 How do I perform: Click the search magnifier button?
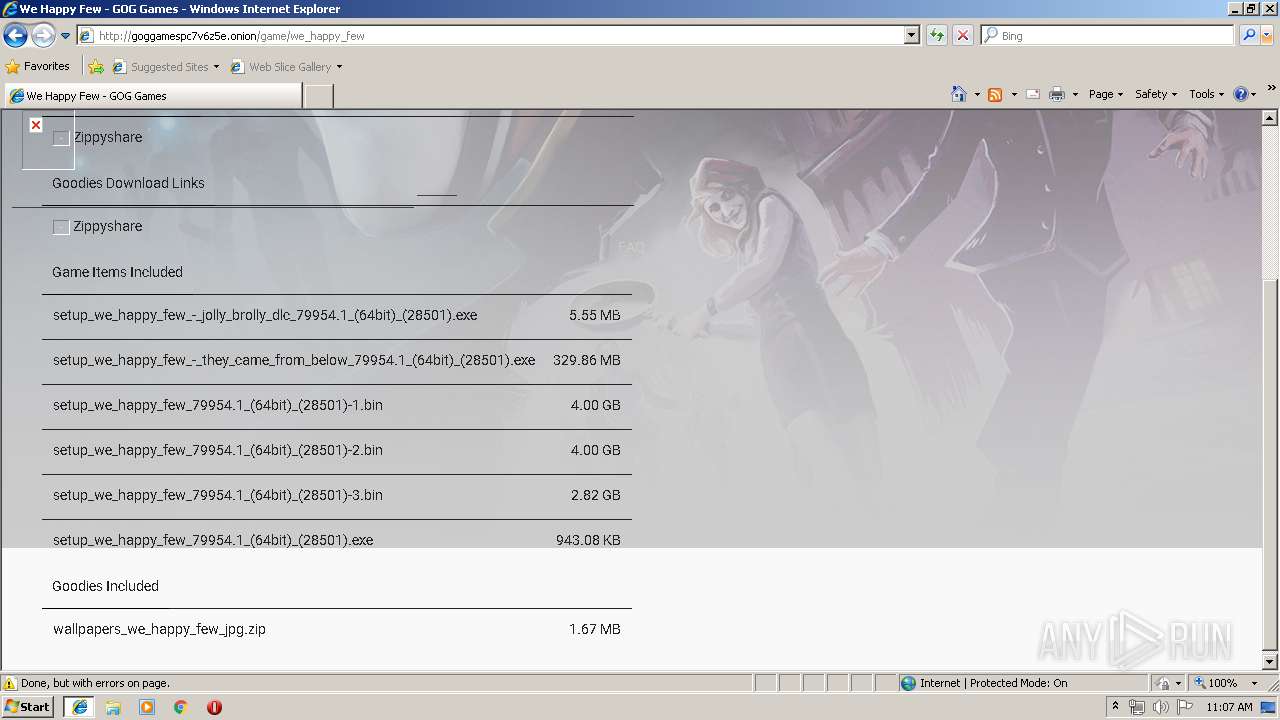pyautogui.click(x=1248, y=36)
